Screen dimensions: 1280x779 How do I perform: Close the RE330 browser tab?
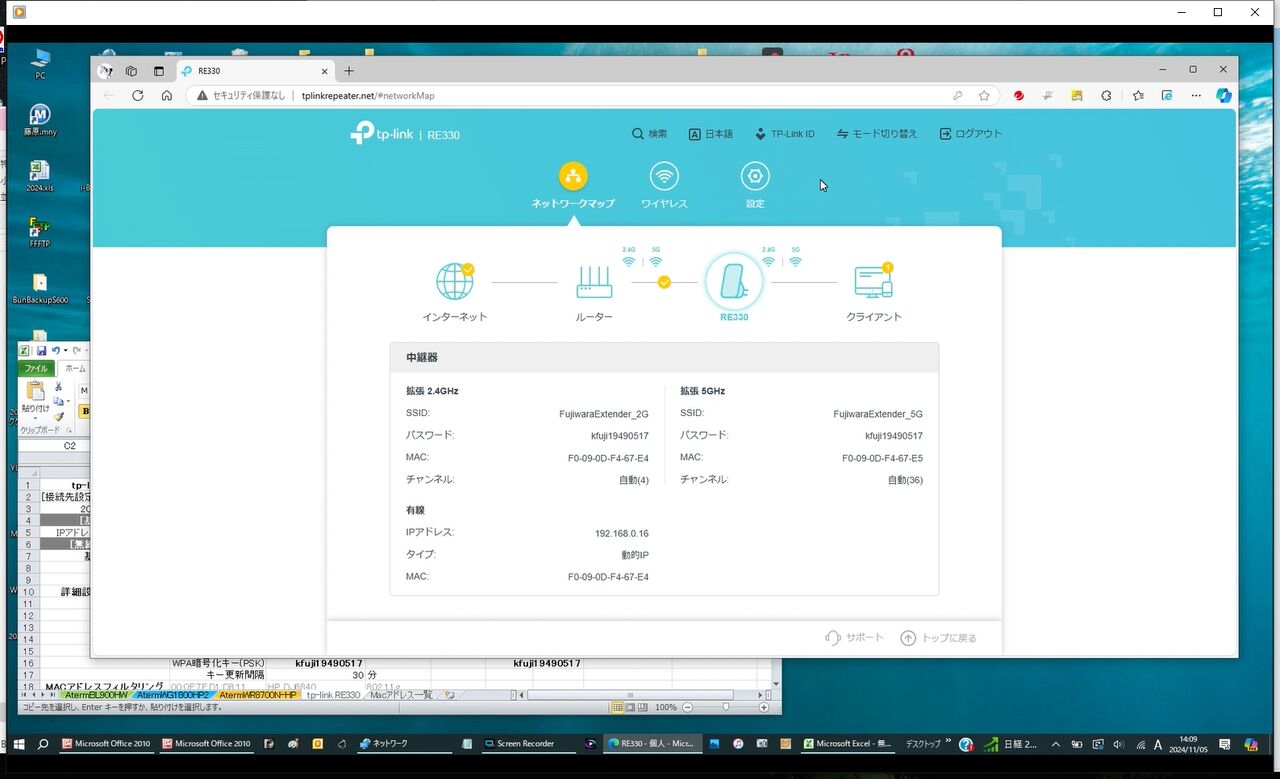(325, 71)
